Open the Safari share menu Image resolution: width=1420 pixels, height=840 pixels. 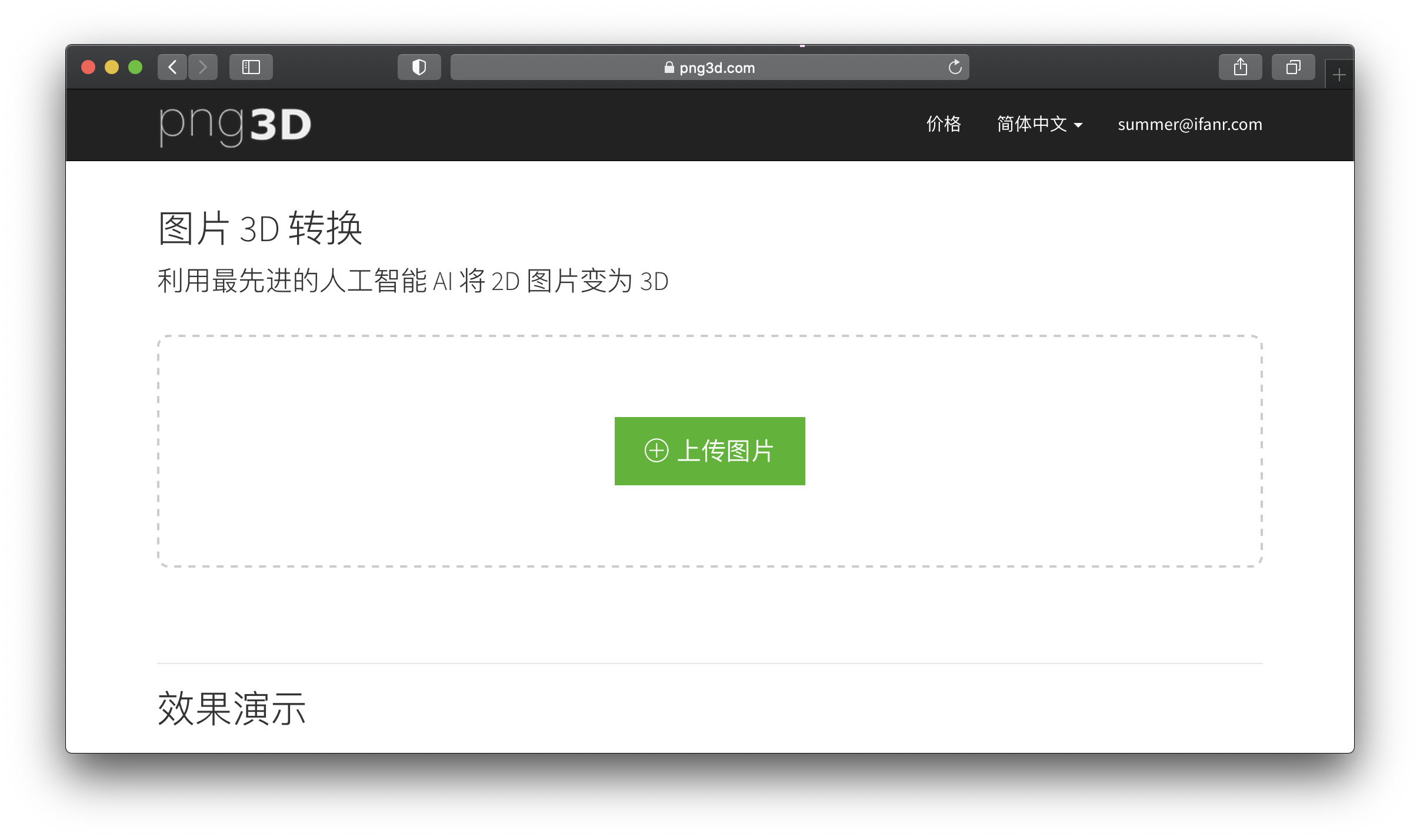(x=1241, y=67)
